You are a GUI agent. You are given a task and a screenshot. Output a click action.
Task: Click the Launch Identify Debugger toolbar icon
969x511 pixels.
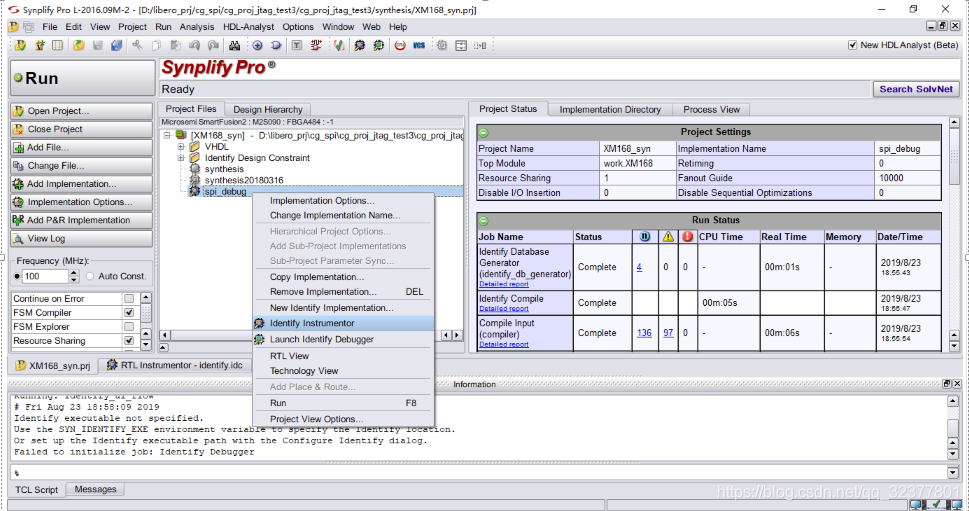[378, 45]
